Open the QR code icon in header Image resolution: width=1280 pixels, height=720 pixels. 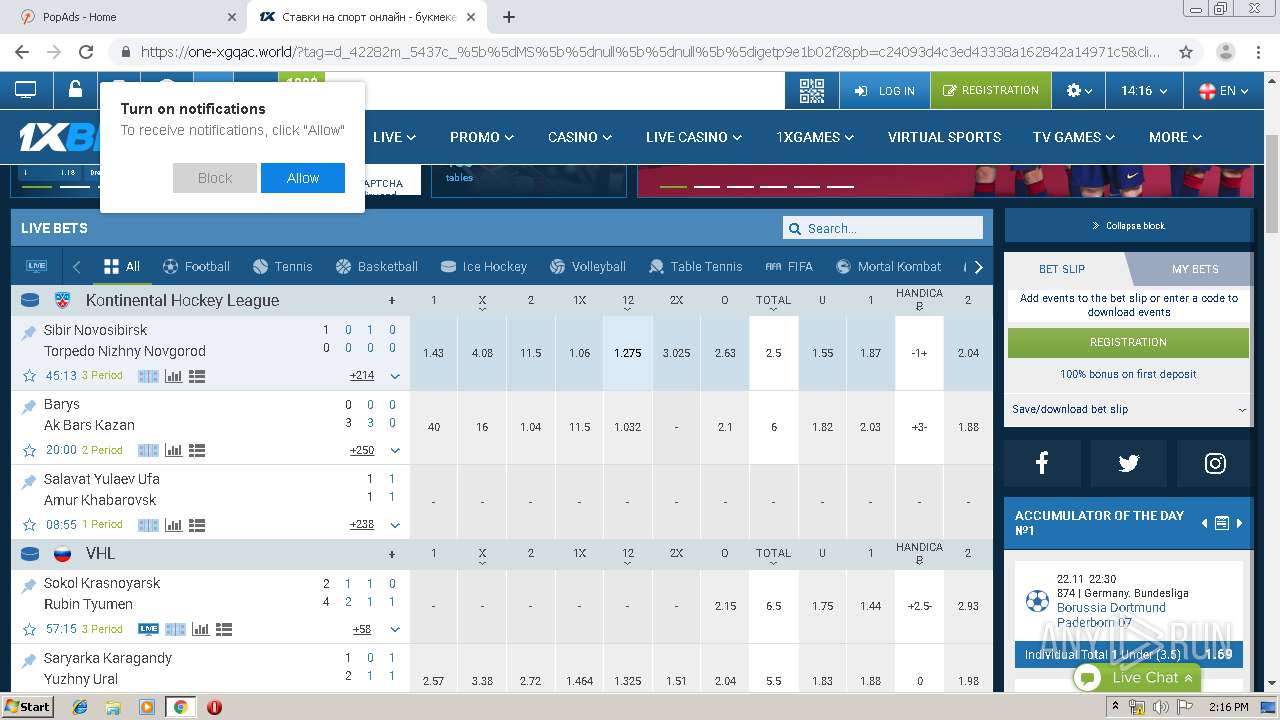point(811,91)
